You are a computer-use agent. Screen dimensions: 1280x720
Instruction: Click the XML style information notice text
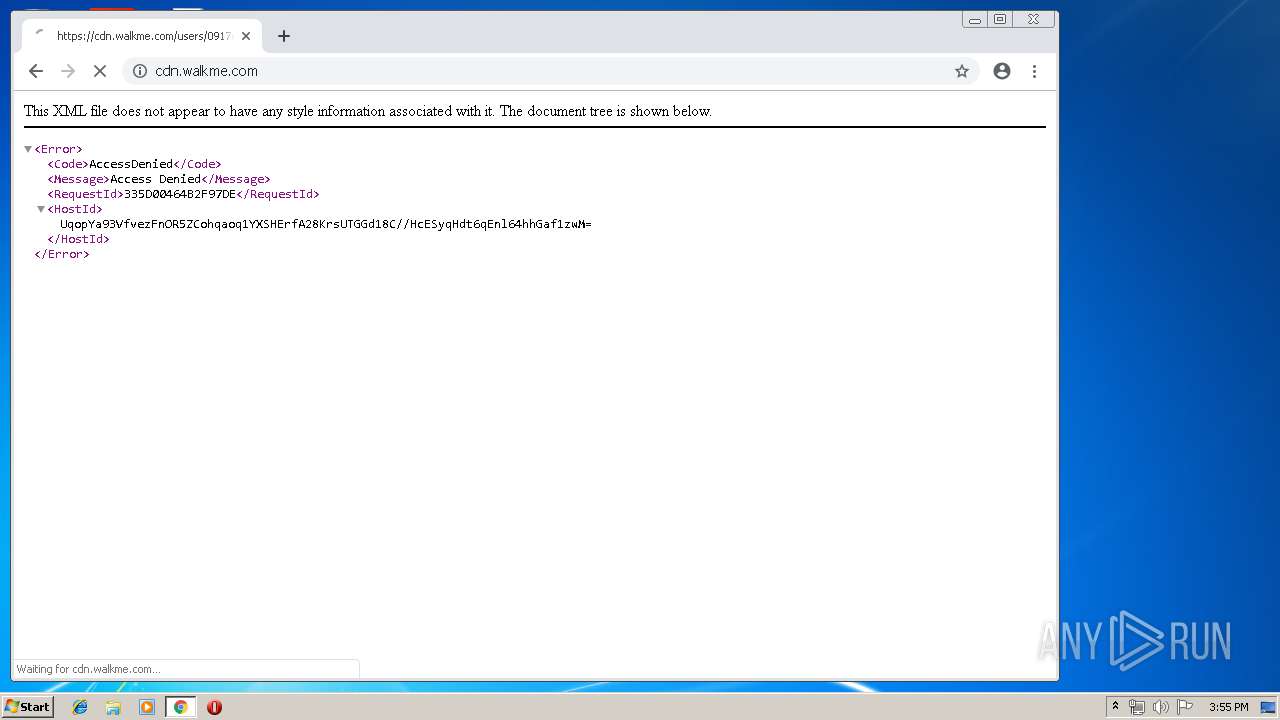[368, 111]
